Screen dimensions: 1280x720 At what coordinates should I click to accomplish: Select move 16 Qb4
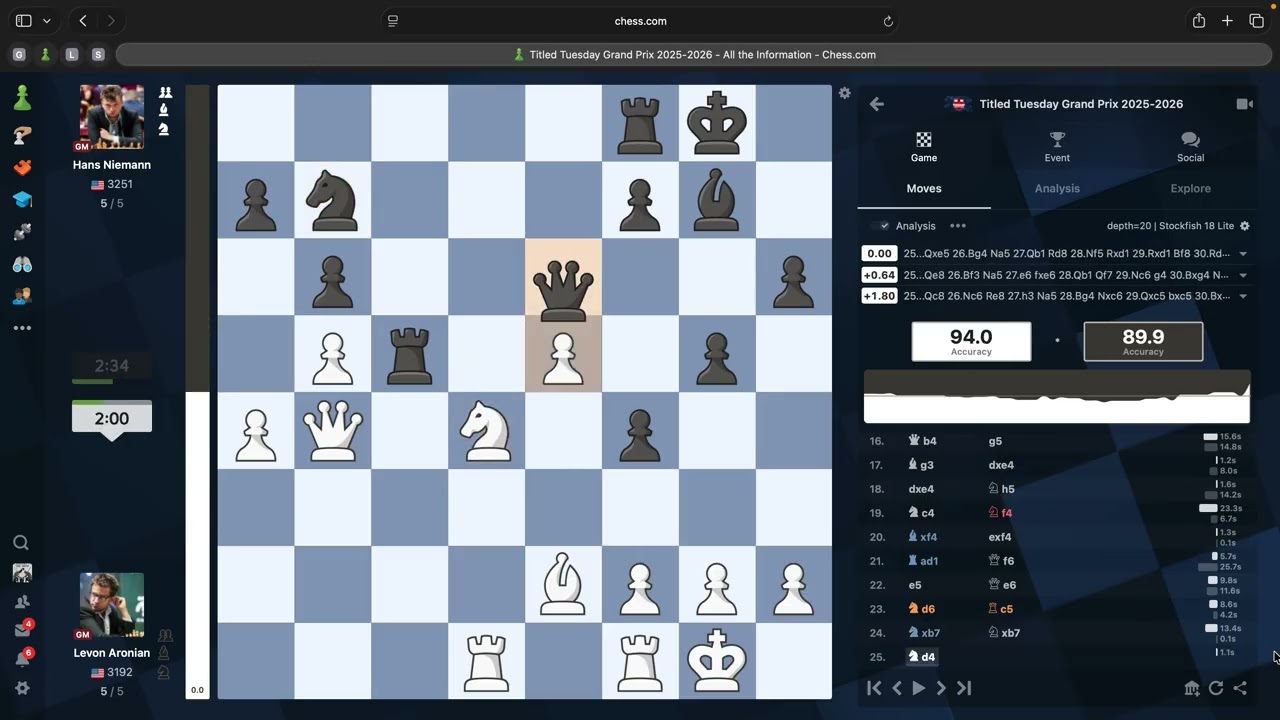click(922, 441)
